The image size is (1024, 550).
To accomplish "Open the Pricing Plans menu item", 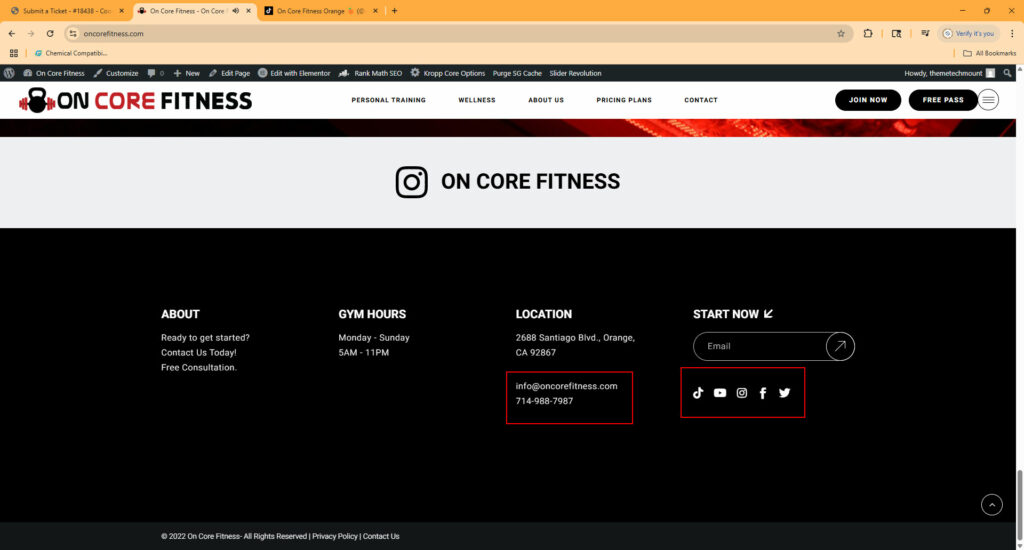I will (x=624, y=100).
